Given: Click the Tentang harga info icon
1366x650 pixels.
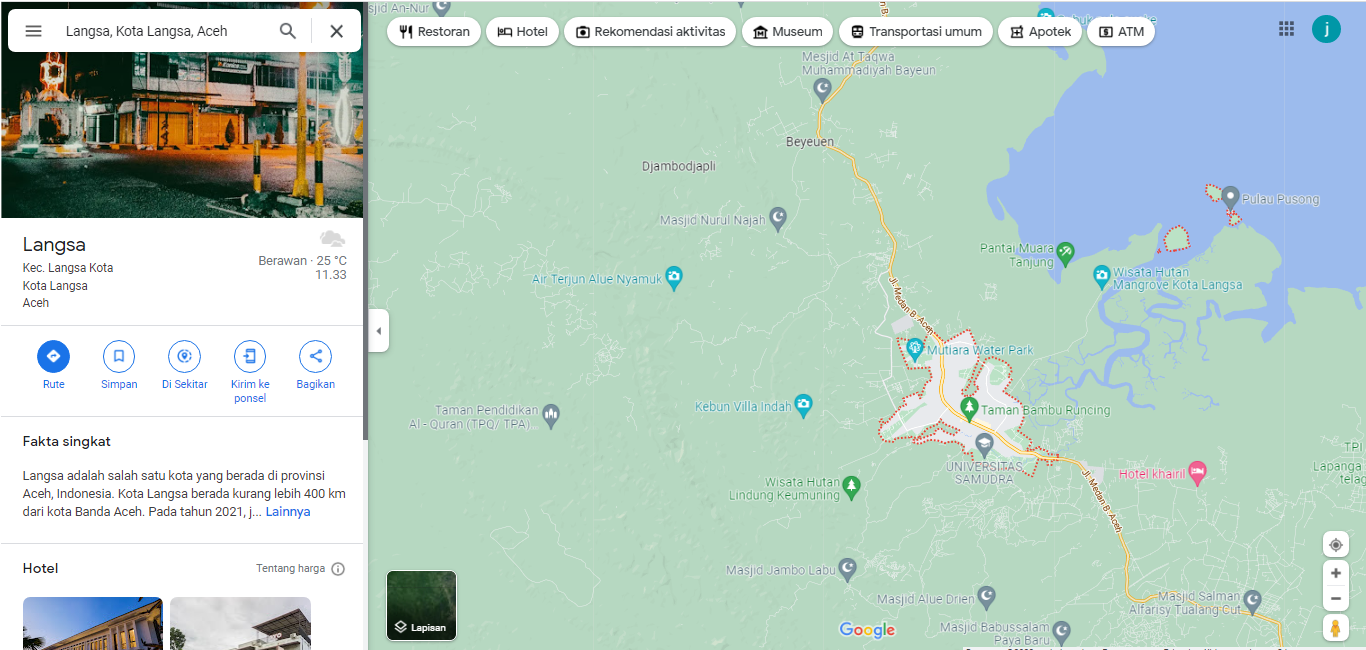Looking at the screenshot, I should click(x=338, y=569).
